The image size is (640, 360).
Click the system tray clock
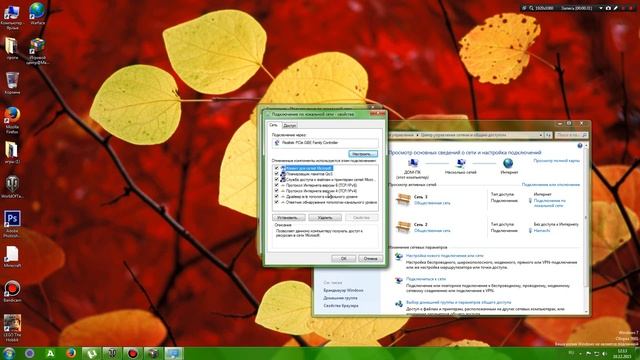622,353
